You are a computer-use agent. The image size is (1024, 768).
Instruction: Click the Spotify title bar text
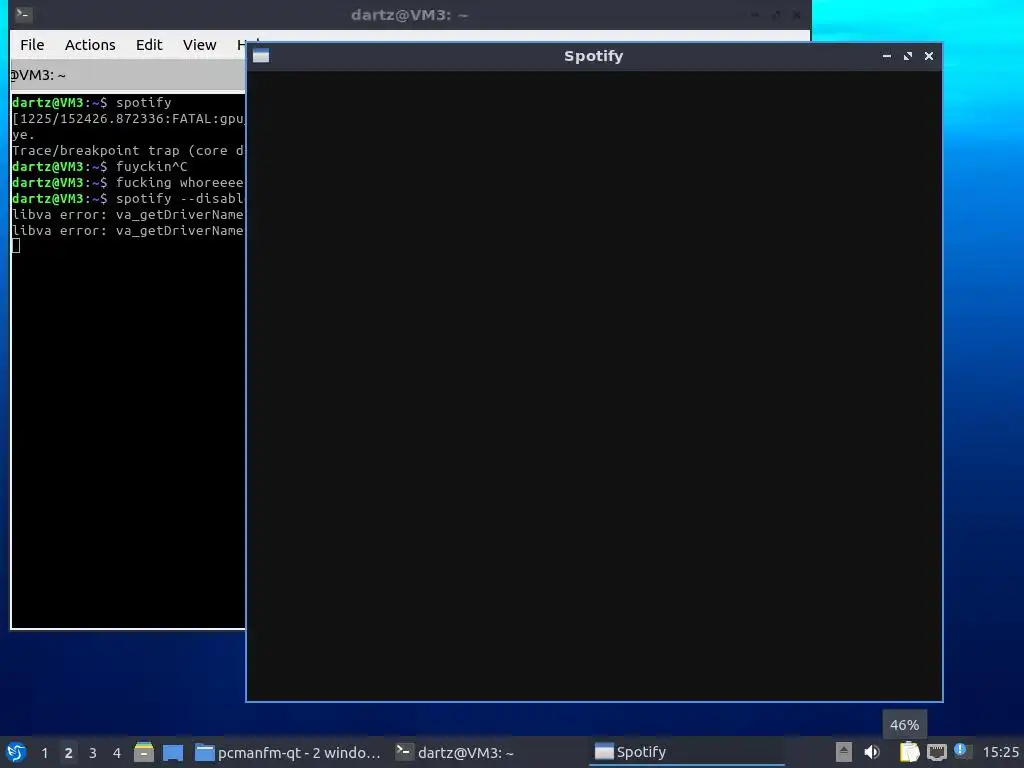(594, 56)
